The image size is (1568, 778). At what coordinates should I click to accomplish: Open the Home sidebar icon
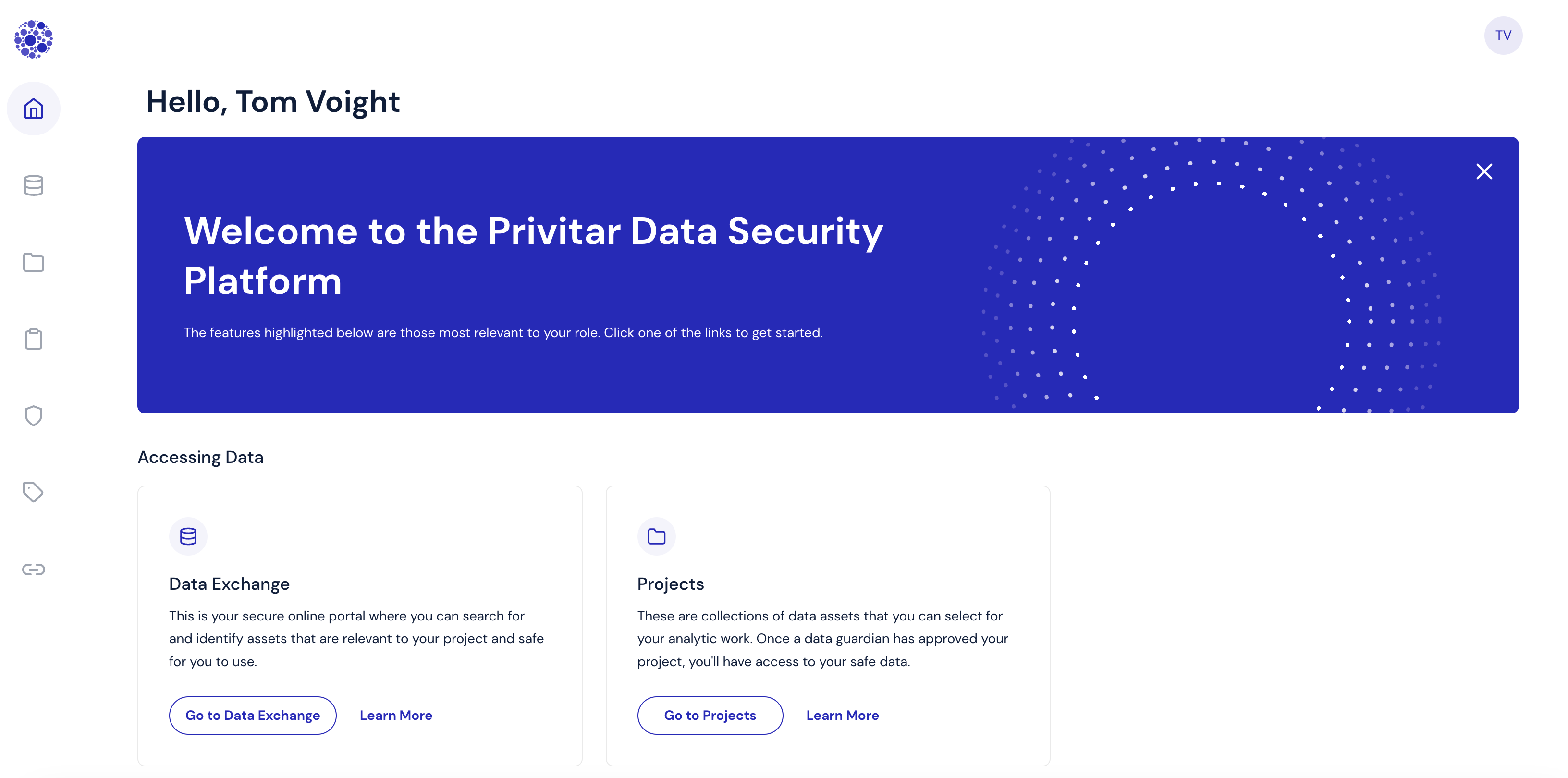[34, 109]
